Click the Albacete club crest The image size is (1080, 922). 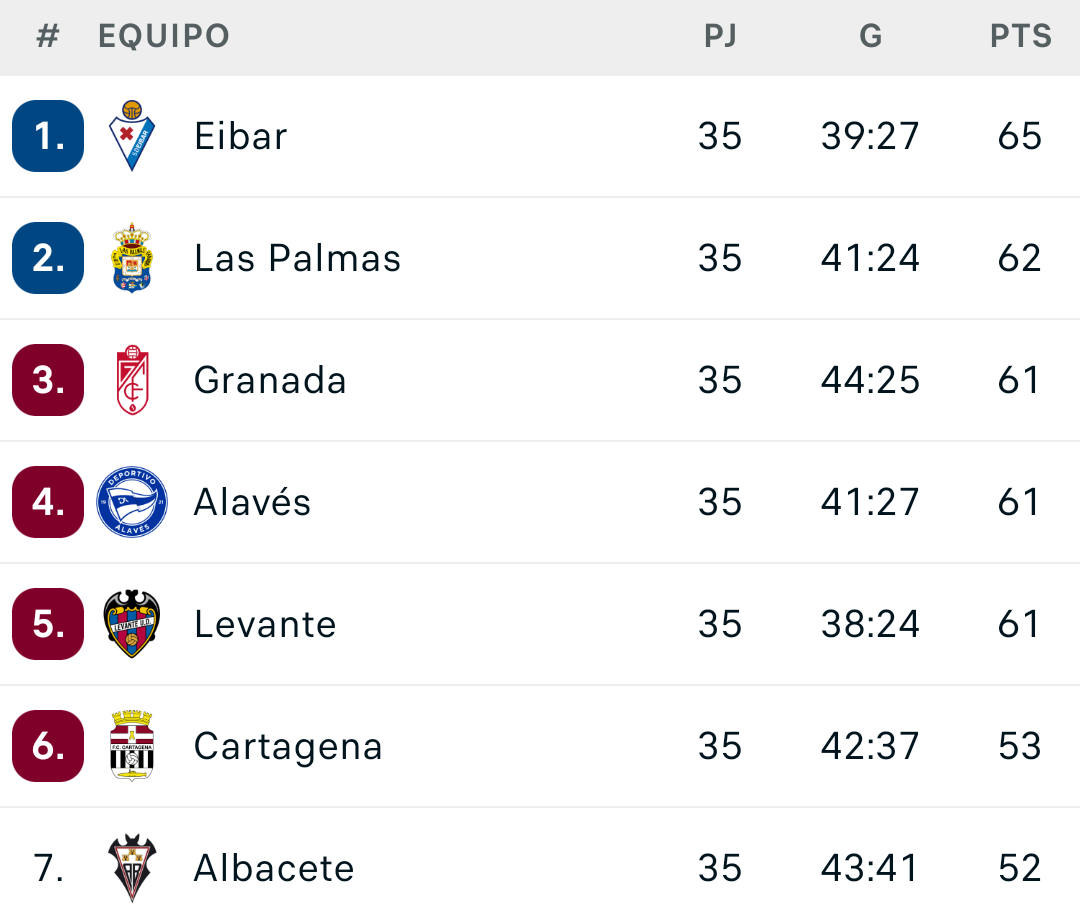[131, 868]
